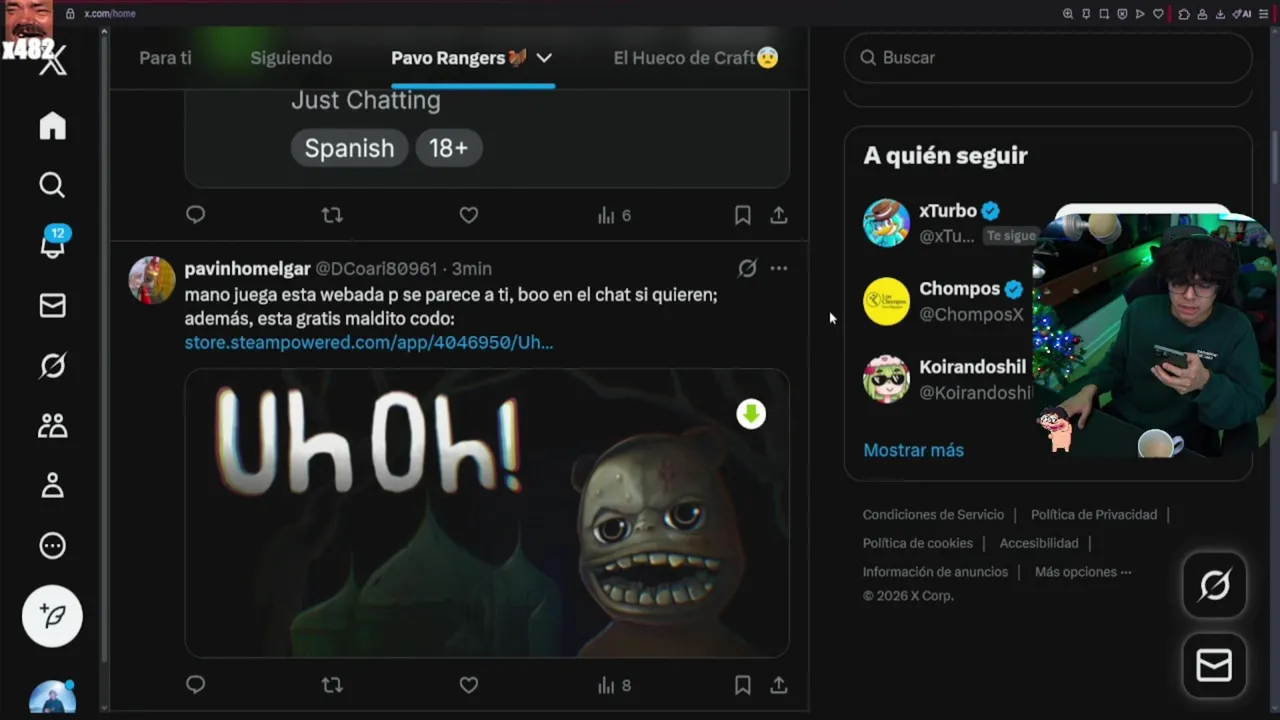This screenshot has height=720, width=1280.
Task: Like the Just Chatting post
Action: (x=468, y=215)
